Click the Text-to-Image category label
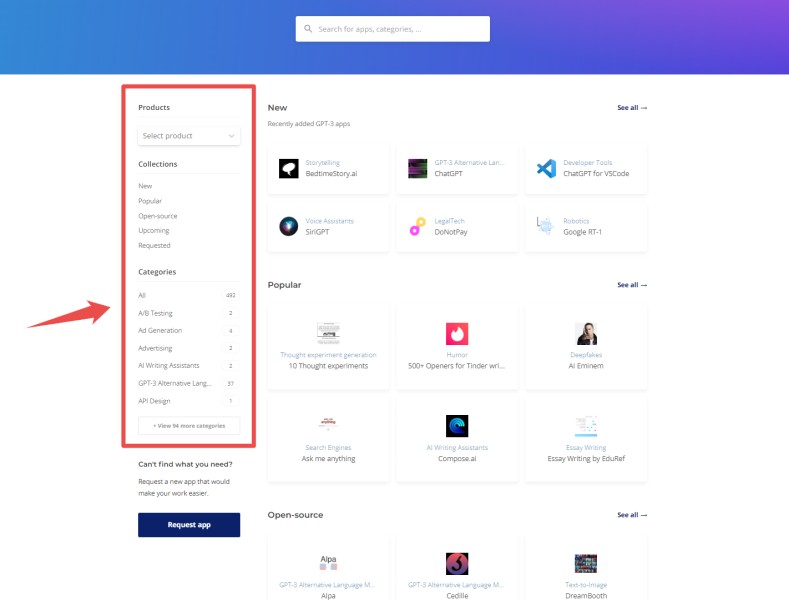 coord(586,585)
